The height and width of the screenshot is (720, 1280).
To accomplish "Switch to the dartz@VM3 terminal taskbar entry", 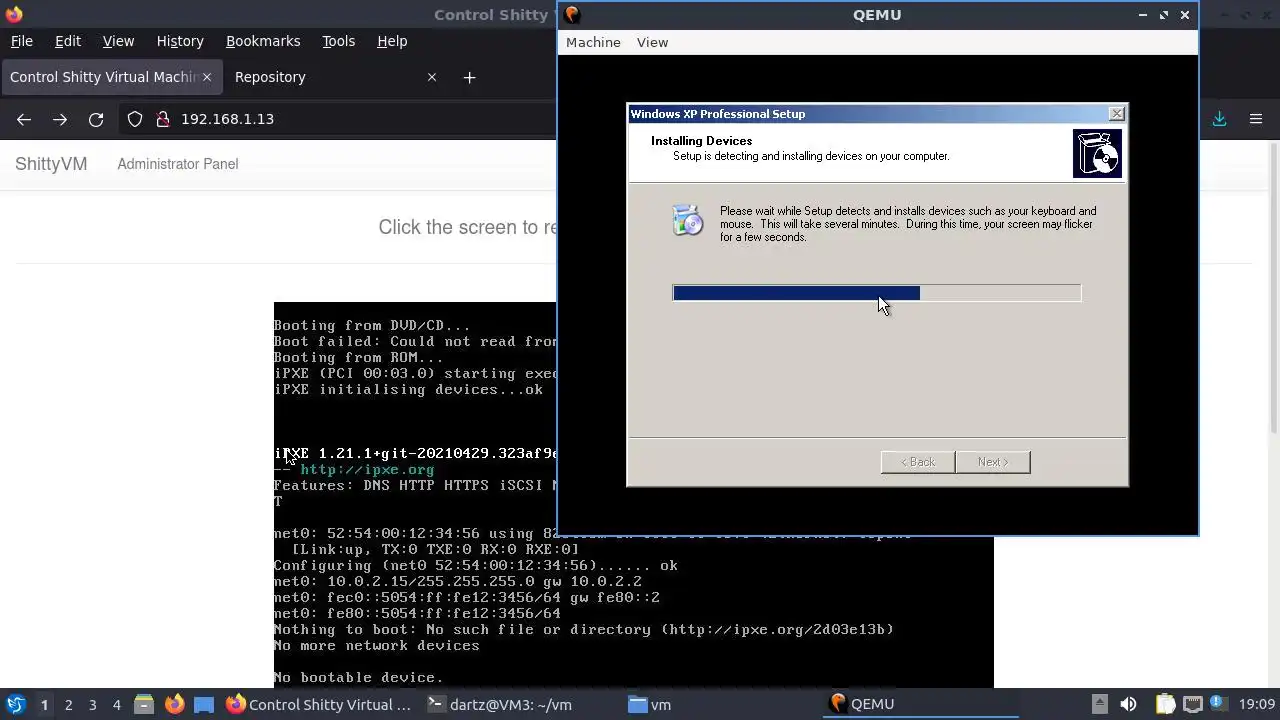I will coord(499,704).
